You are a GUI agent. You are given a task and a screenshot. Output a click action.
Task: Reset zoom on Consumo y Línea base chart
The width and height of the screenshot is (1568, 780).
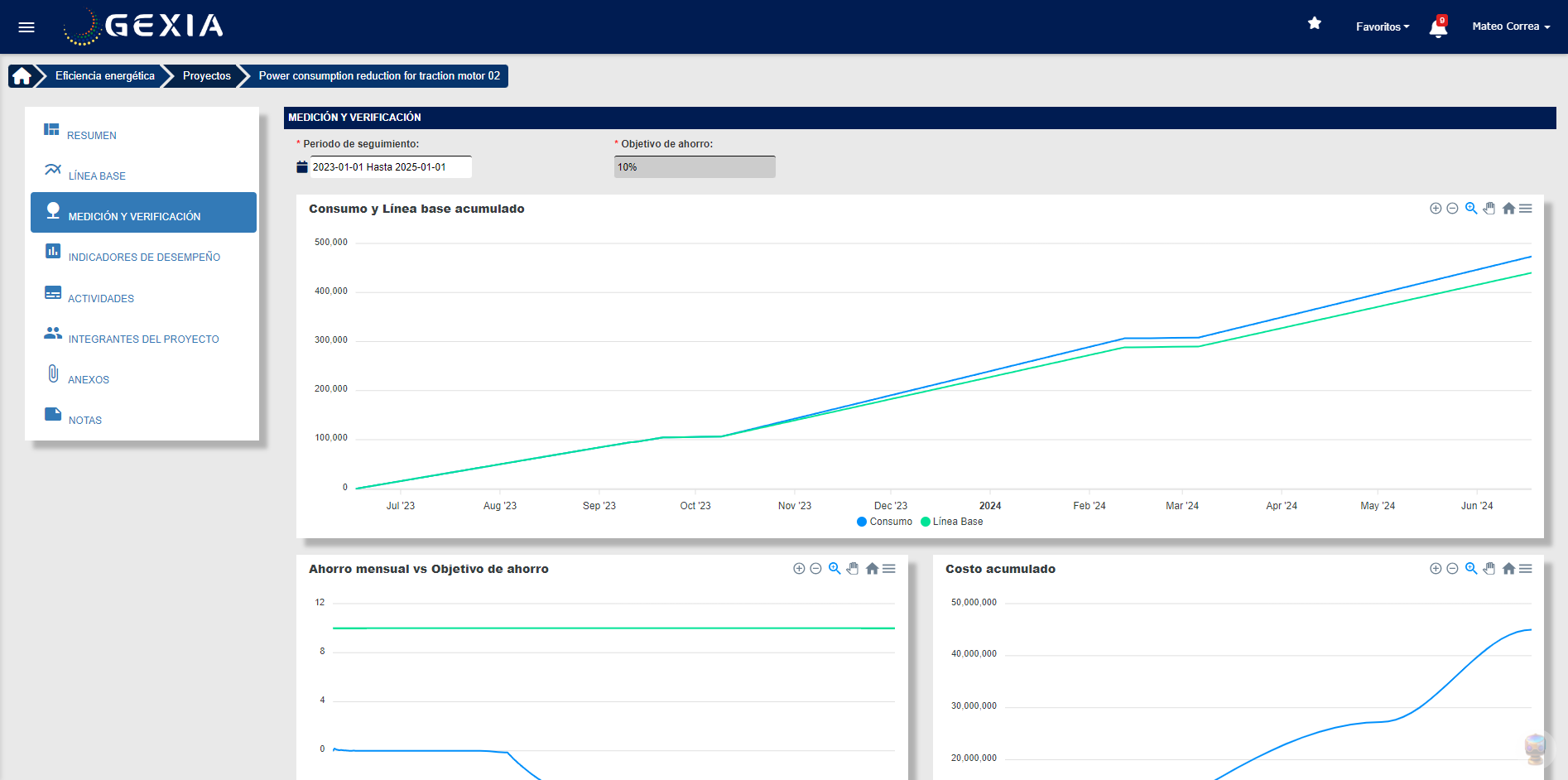(1508, 209)
